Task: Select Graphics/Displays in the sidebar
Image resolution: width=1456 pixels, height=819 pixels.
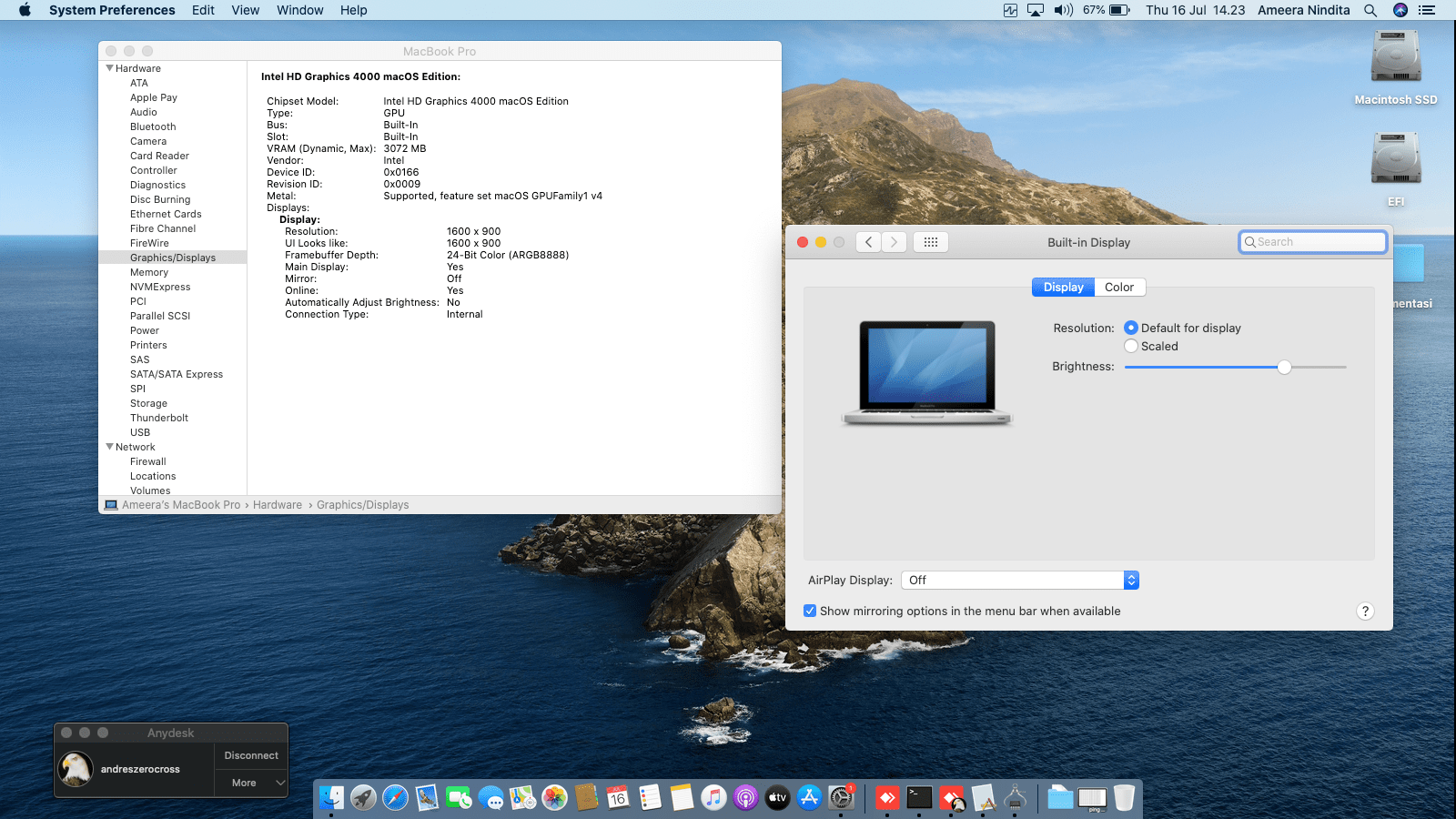Action: 173,258
